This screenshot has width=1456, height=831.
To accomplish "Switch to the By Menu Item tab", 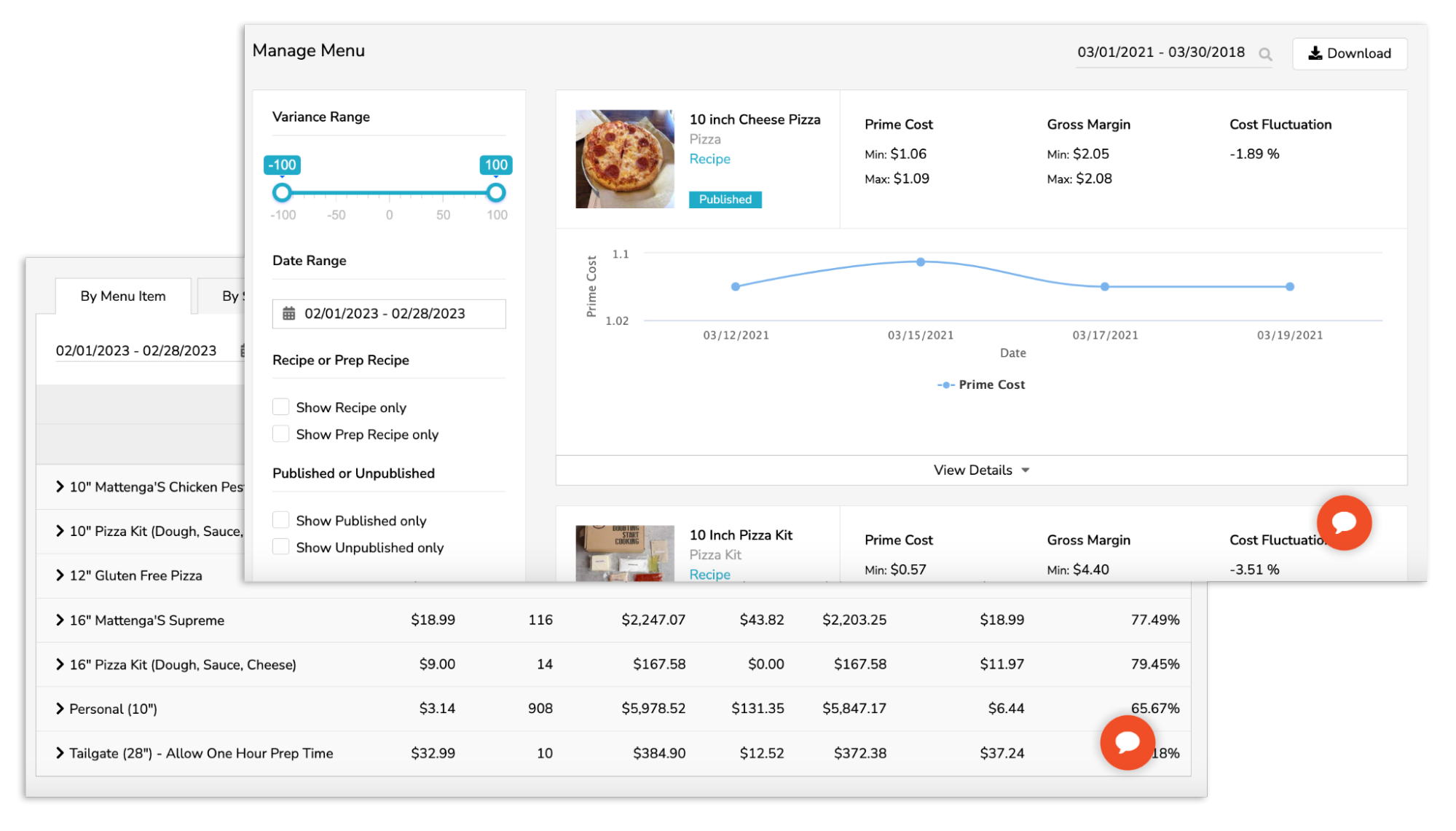I will [x=122, y=296].
